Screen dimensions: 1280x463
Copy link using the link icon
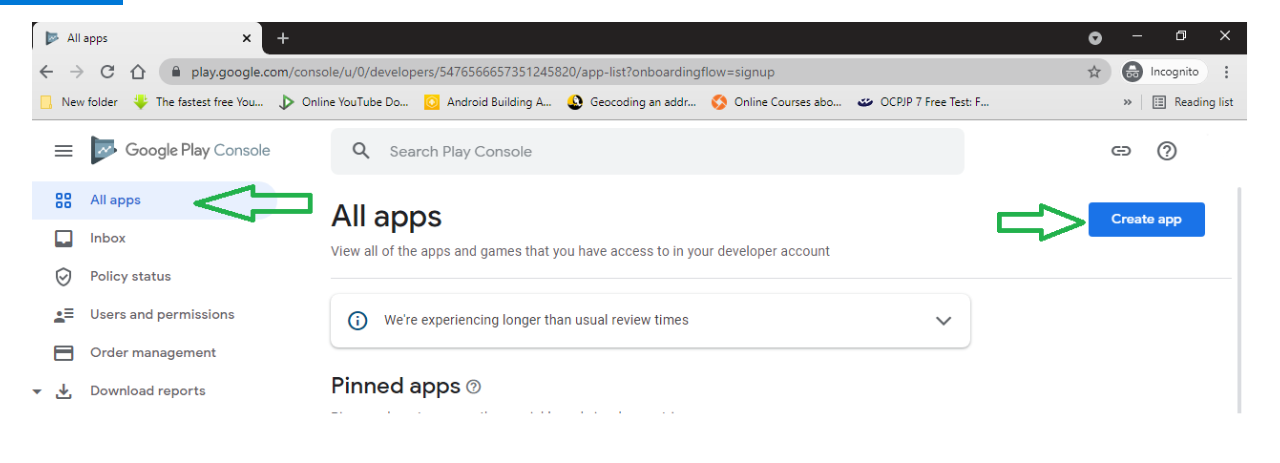click(x=1121, y=151)
